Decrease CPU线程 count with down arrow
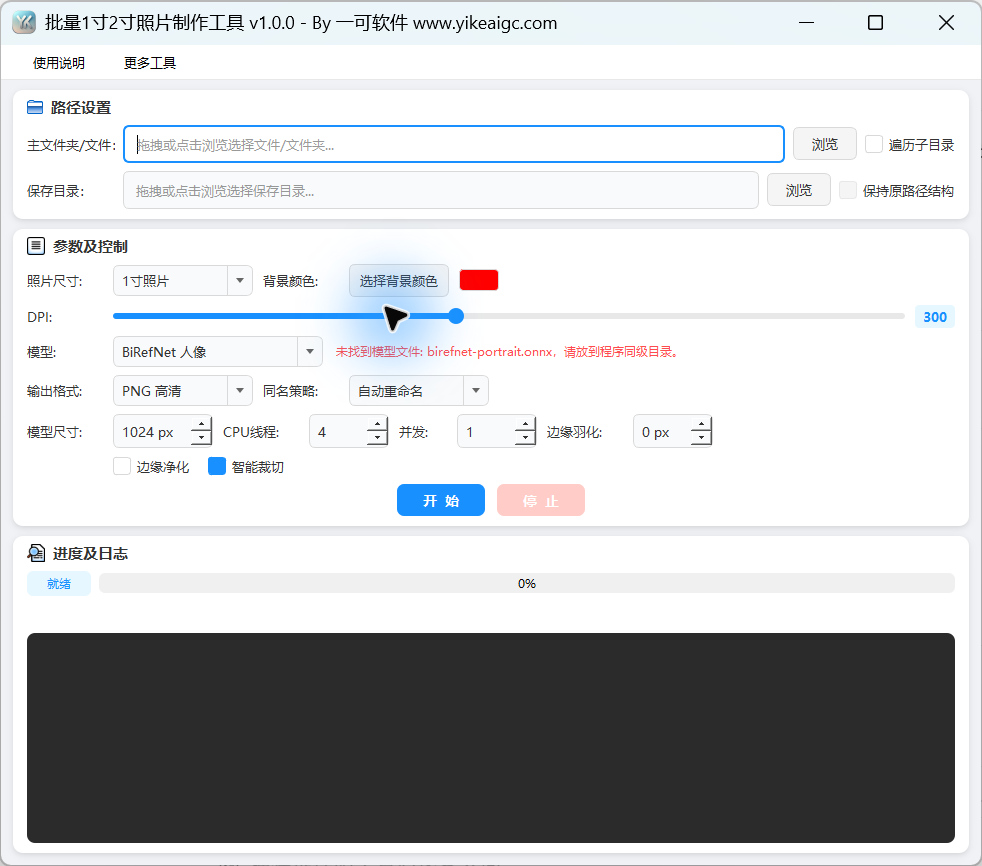This screenshot has width=982, height=866. tap(377, 439)
